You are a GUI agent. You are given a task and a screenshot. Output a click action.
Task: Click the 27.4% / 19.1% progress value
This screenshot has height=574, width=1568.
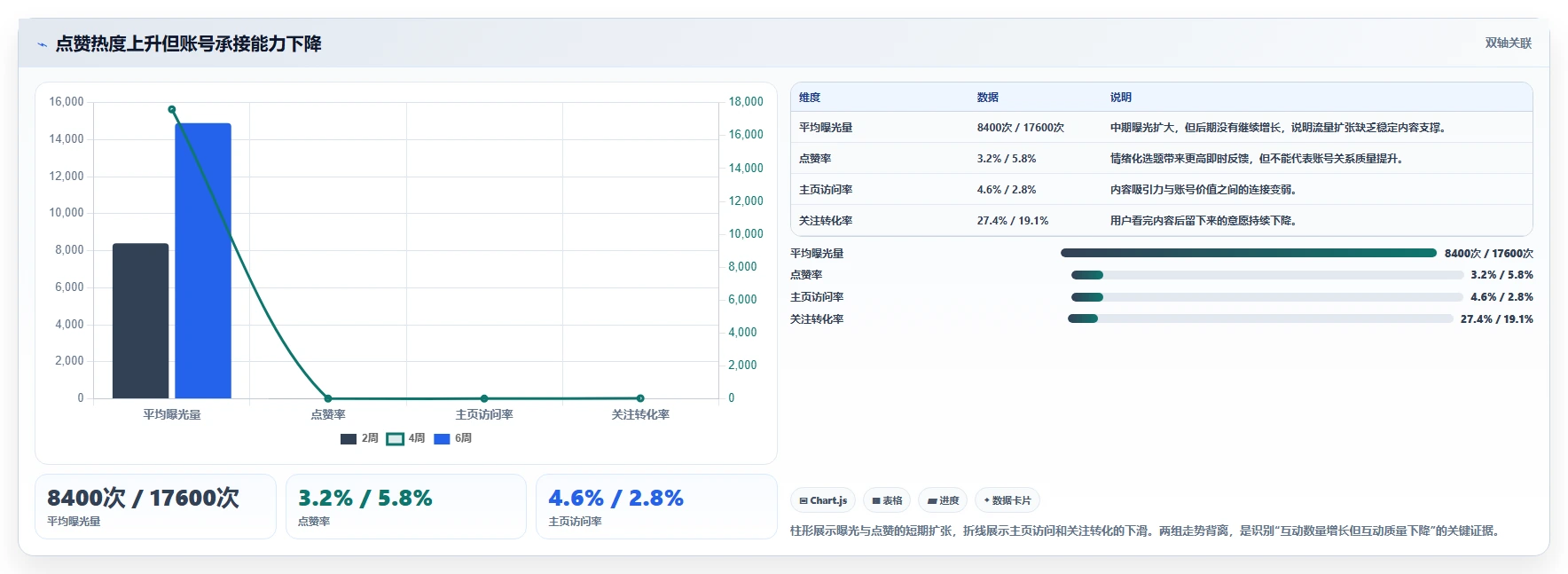click(x=1497, y=319)
